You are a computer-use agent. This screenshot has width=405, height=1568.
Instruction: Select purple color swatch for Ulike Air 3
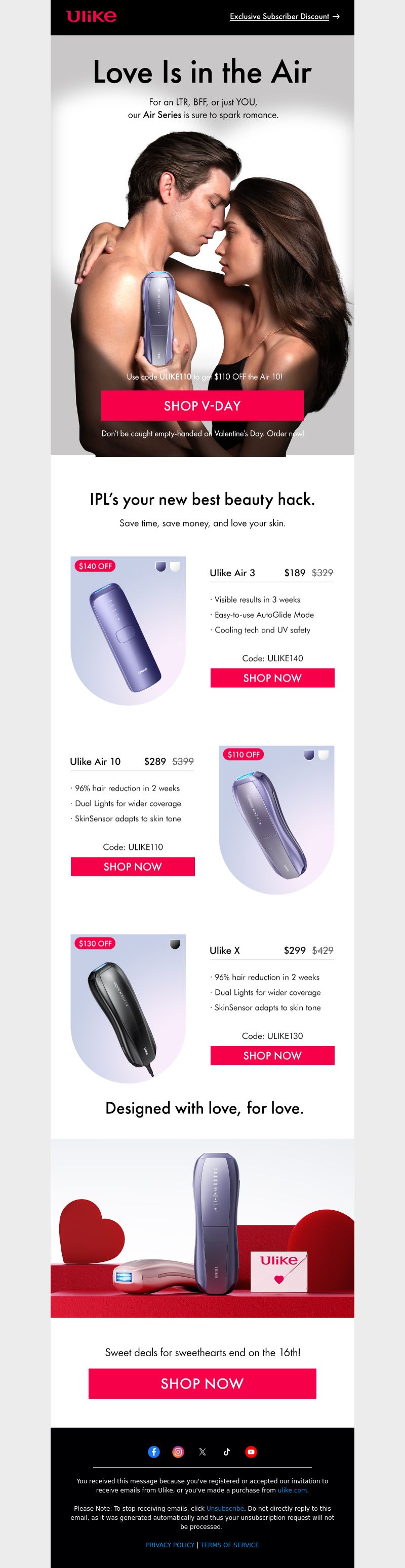[160, 566]
